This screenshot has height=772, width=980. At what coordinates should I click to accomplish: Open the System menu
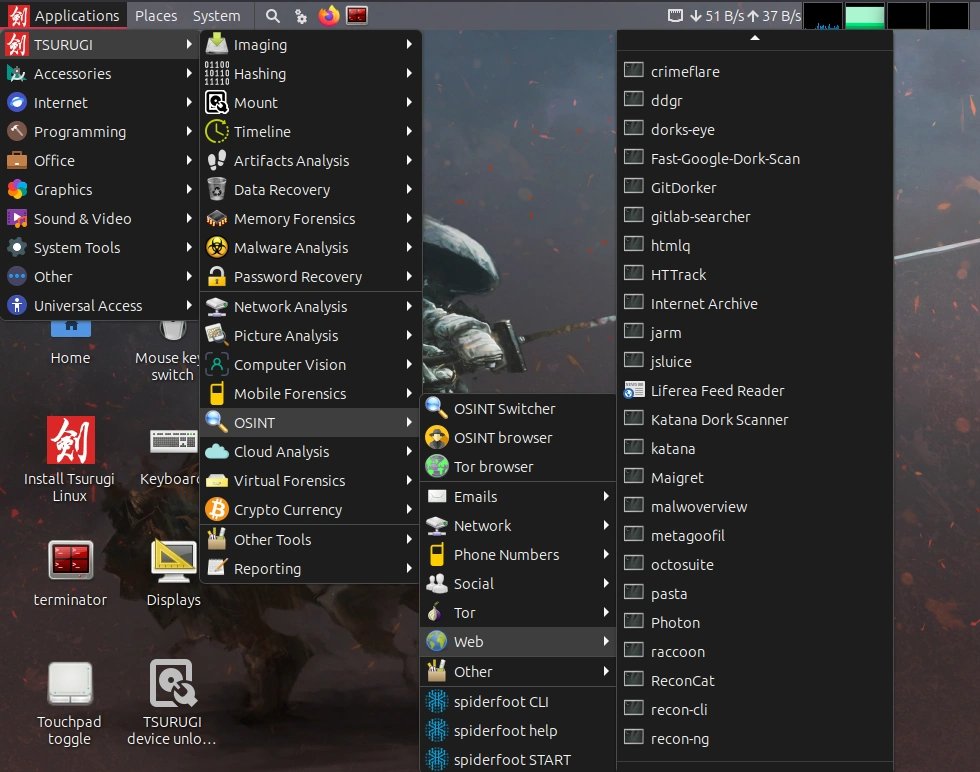pyautogui.click(x=216, y=15)
